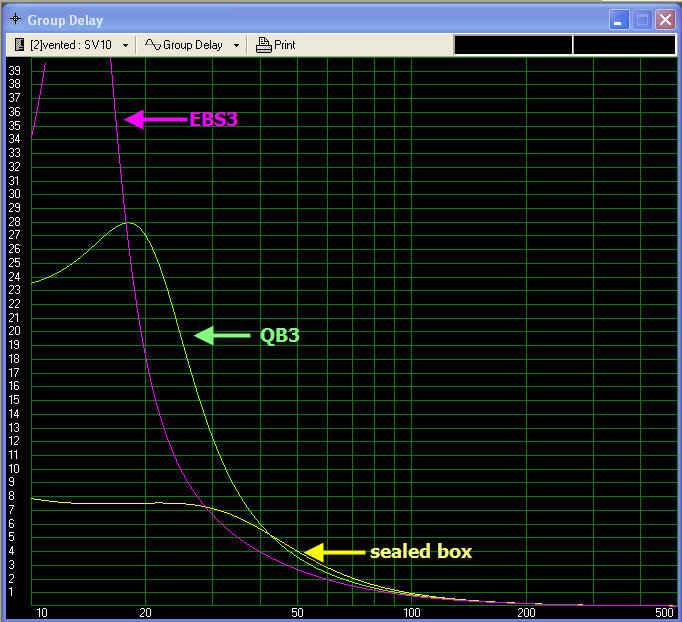The width and height of the screenshot is (682, 622).
Task: Click the QB3 curve label
Action: click(x=280, y=335)
